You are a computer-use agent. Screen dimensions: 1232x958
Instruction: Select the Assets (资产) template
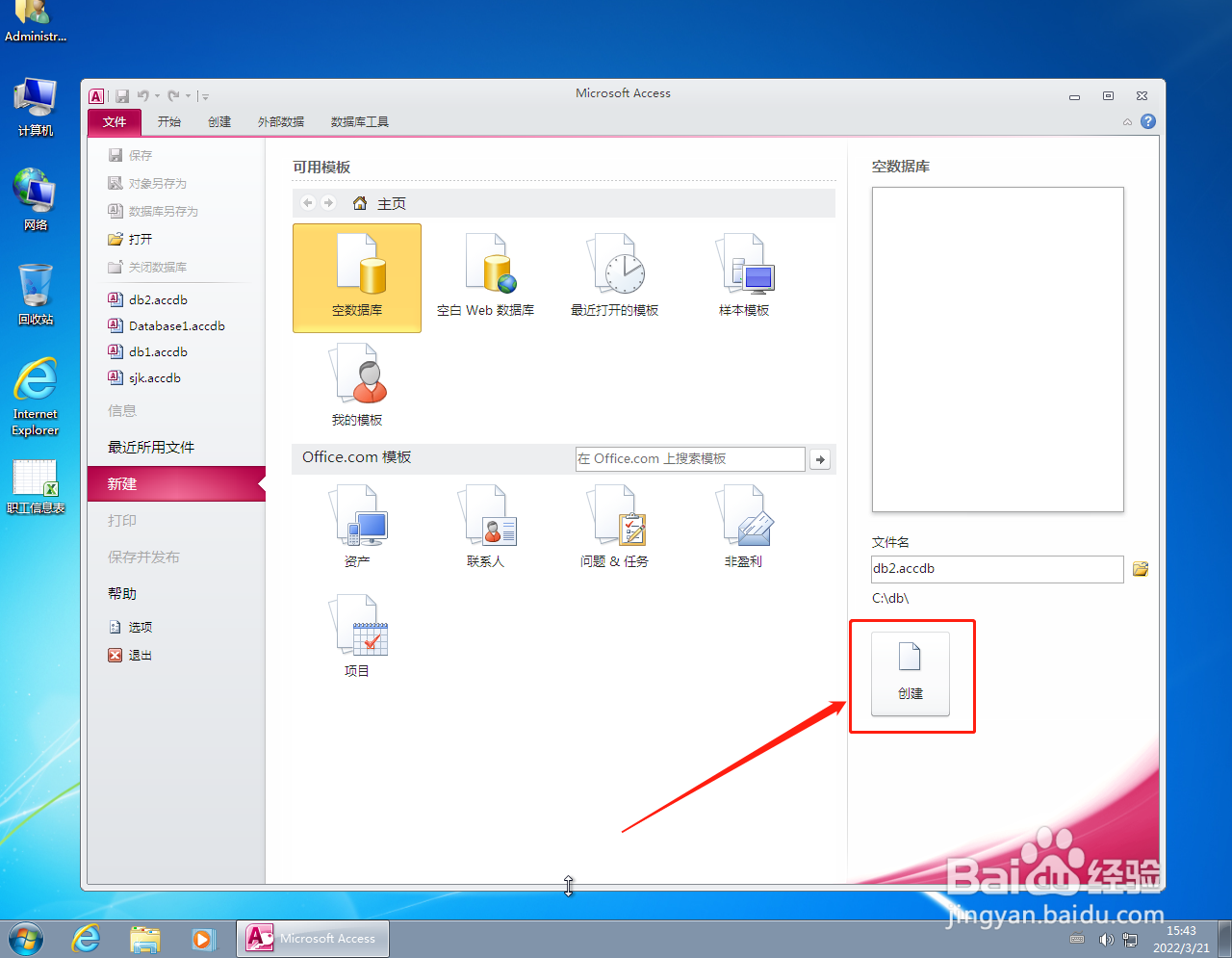pyautogui.click(x=357, y=526)
